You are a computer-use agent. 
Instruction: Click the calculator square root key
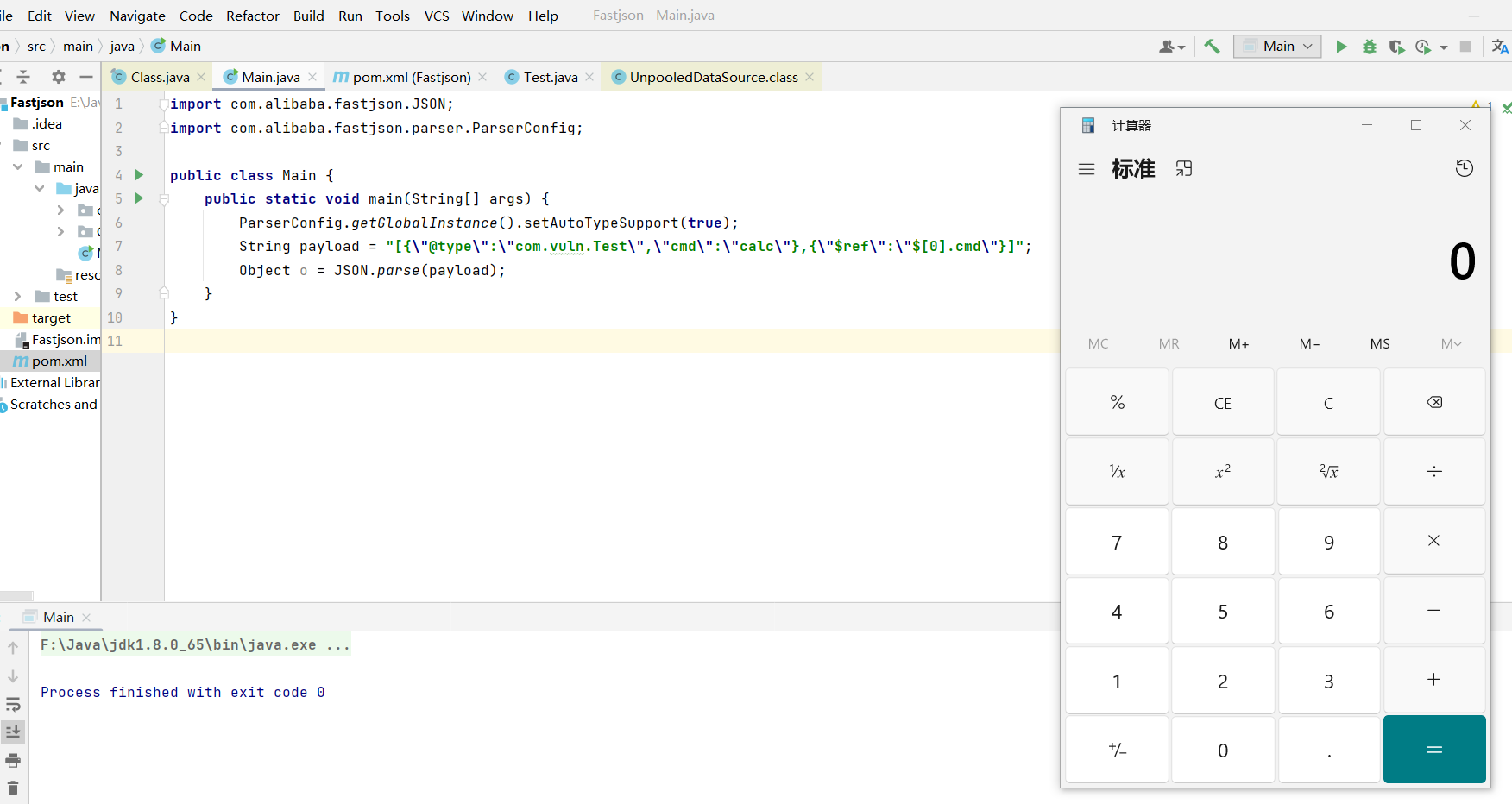click(x=1328, y=471)
